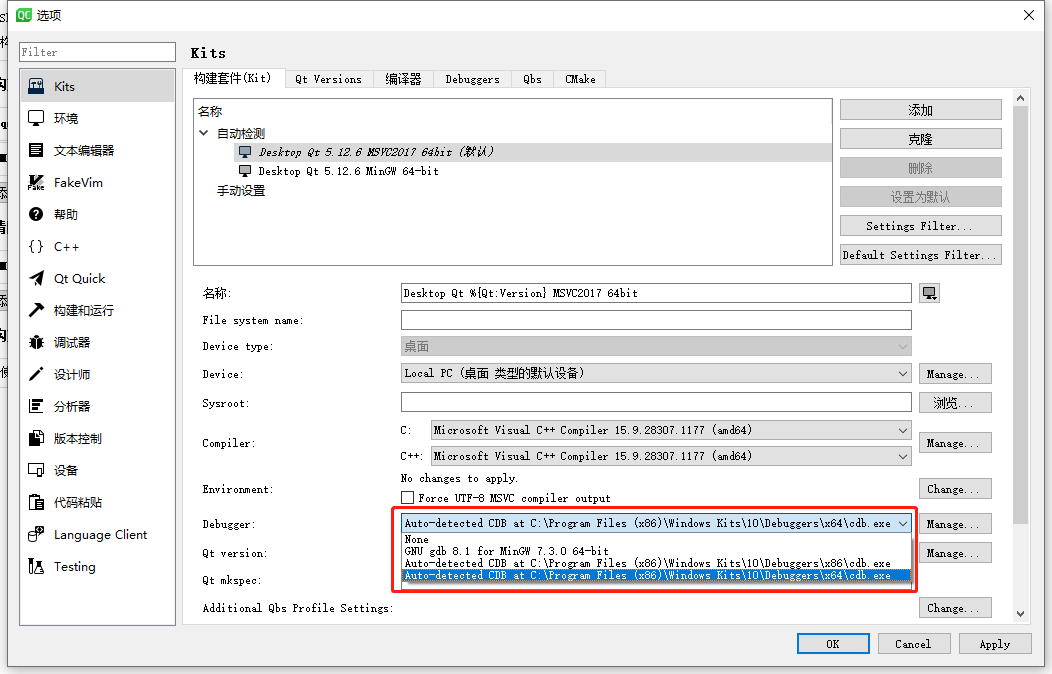The width and height of the screenshot is (1052, 674).
Task: Clone the selected kit
Action: (x=919, y=138)
